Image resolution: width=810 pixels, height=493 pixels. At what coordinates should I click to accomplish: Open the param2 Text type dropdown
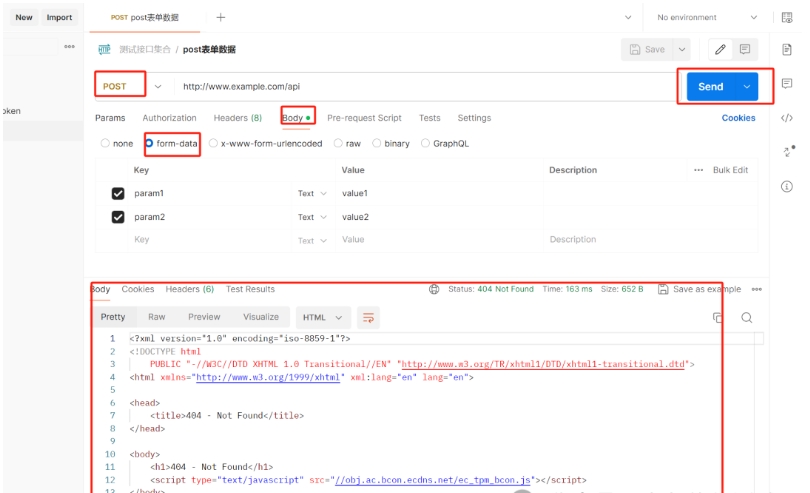click(x=312, y=217)
